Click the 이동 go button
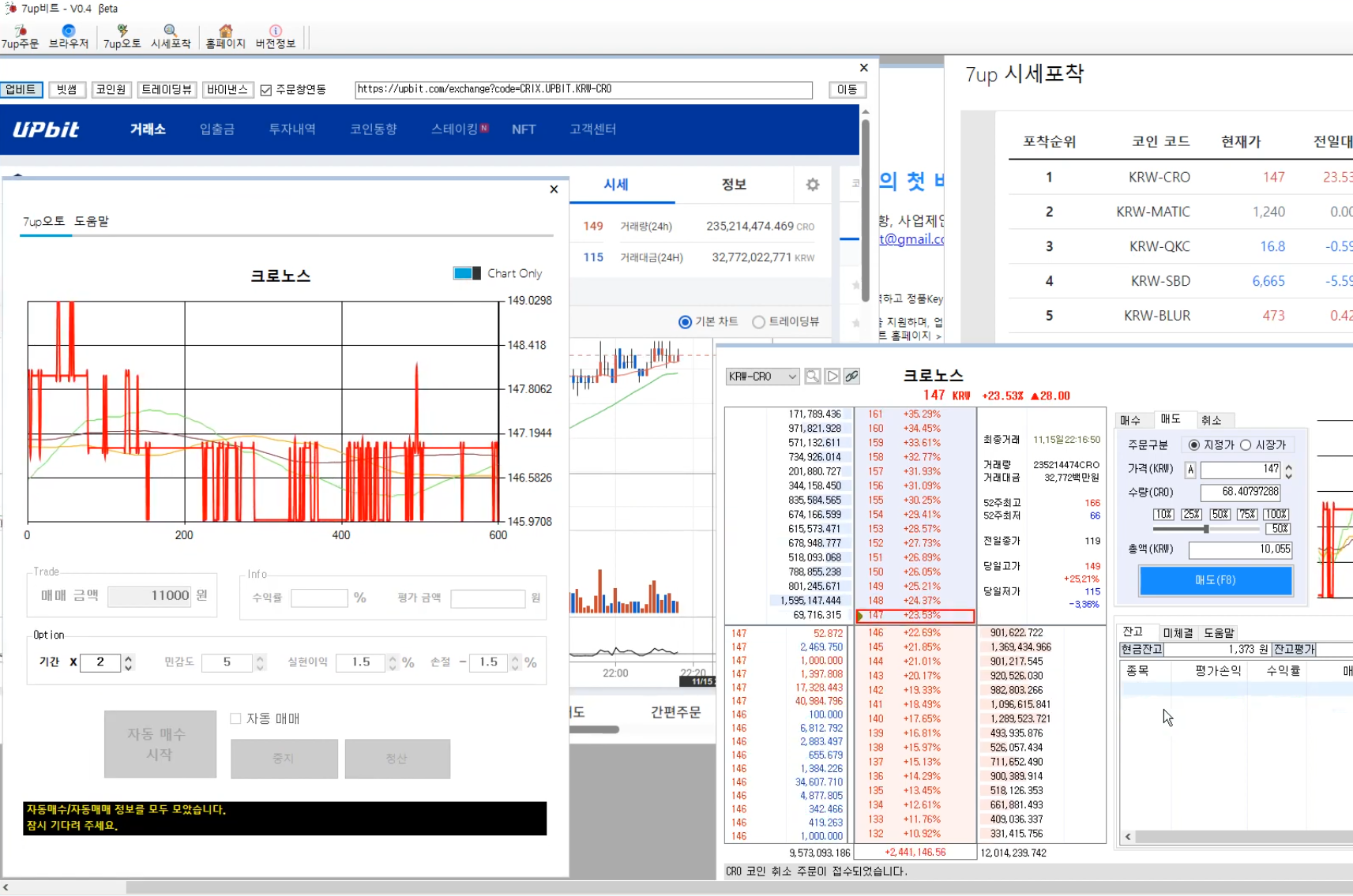The width and height of the screenshot is (1353, 896). (848, 90)
